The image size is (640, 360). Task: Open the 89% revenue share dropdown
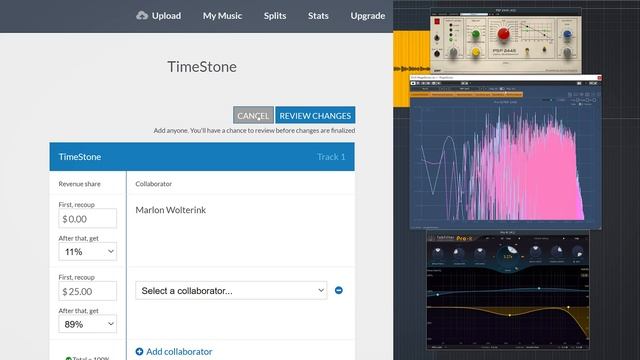pos(87,324)
